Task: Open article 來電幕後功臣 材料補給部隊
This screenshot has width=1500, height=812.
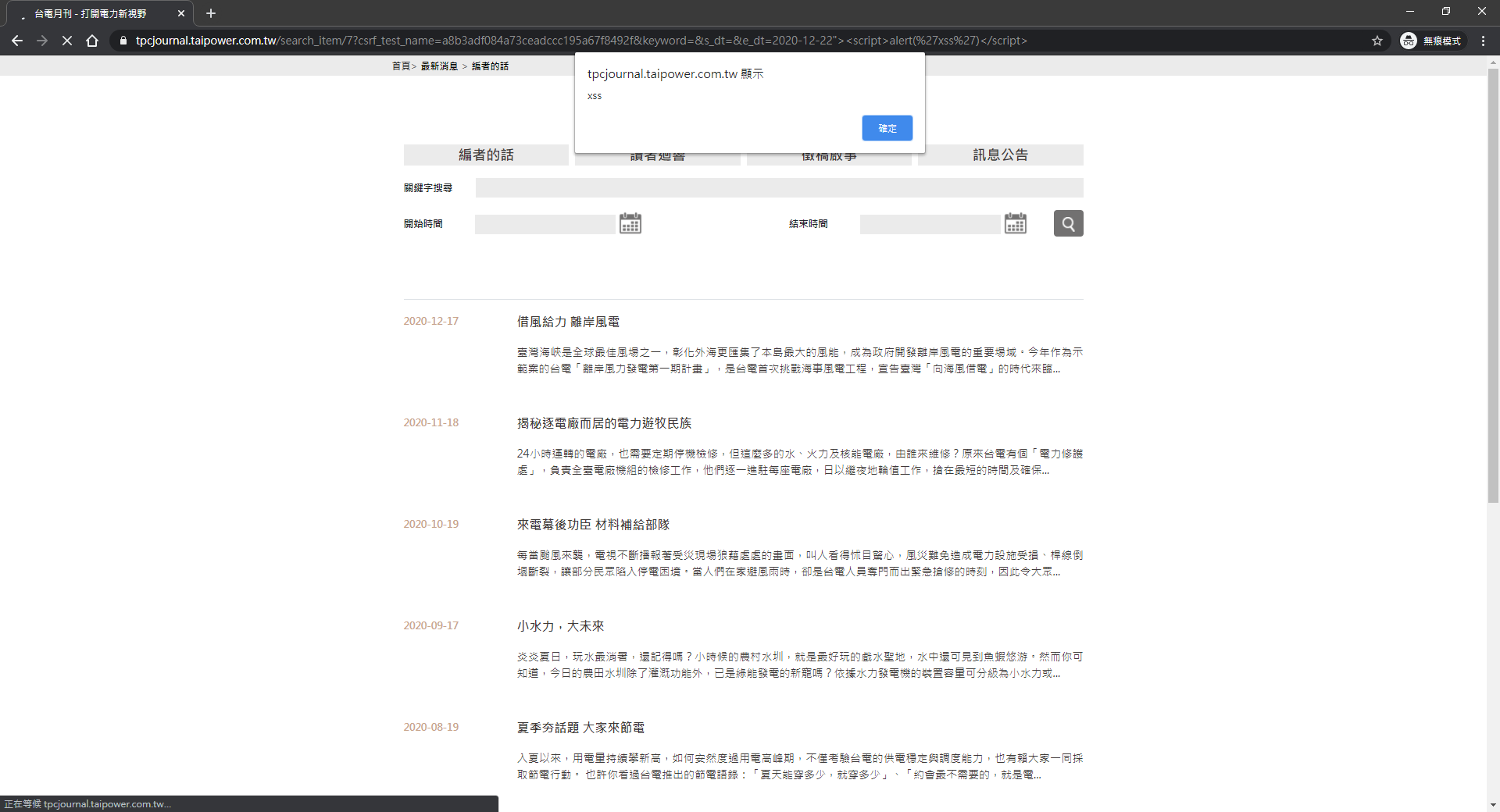Action: pyautogui.click(x=593, y=525)
